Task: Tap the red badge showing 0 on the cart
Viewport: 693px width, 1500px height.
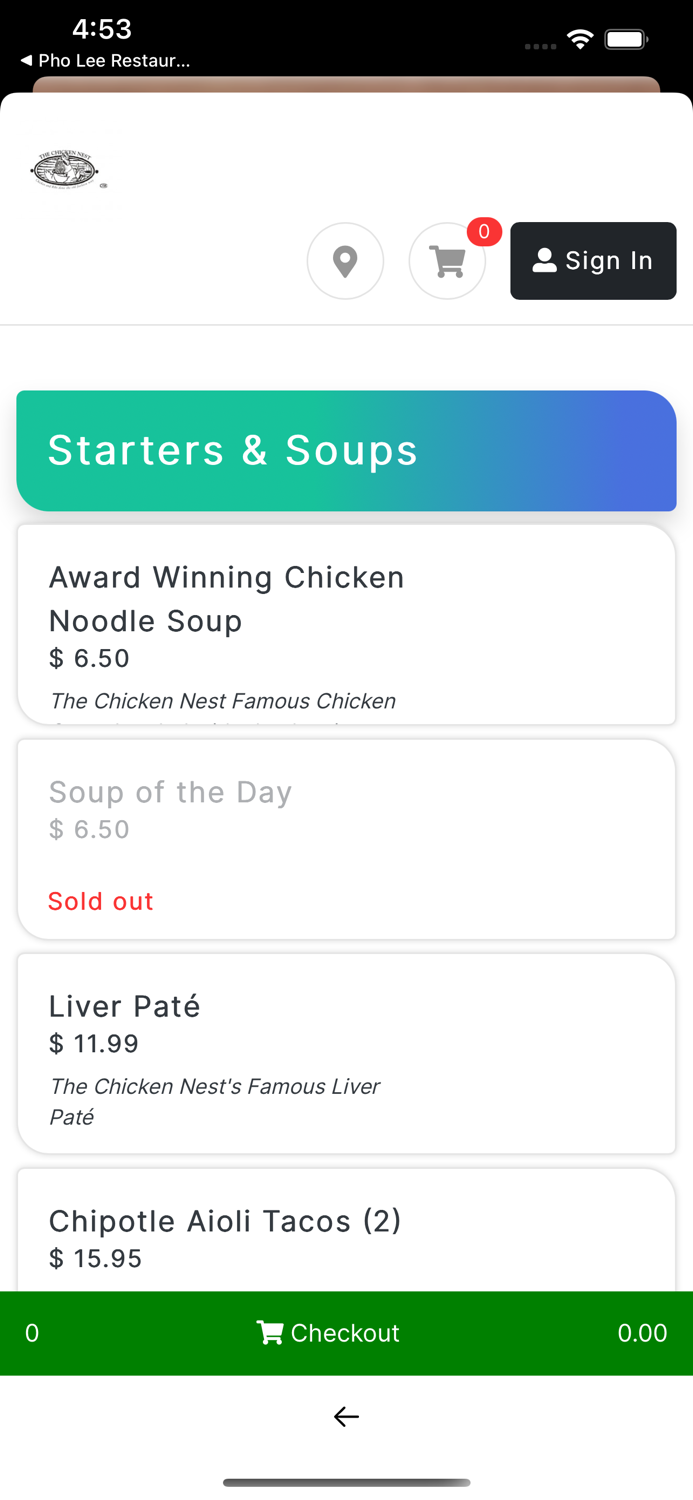Action: pos(484,232)
